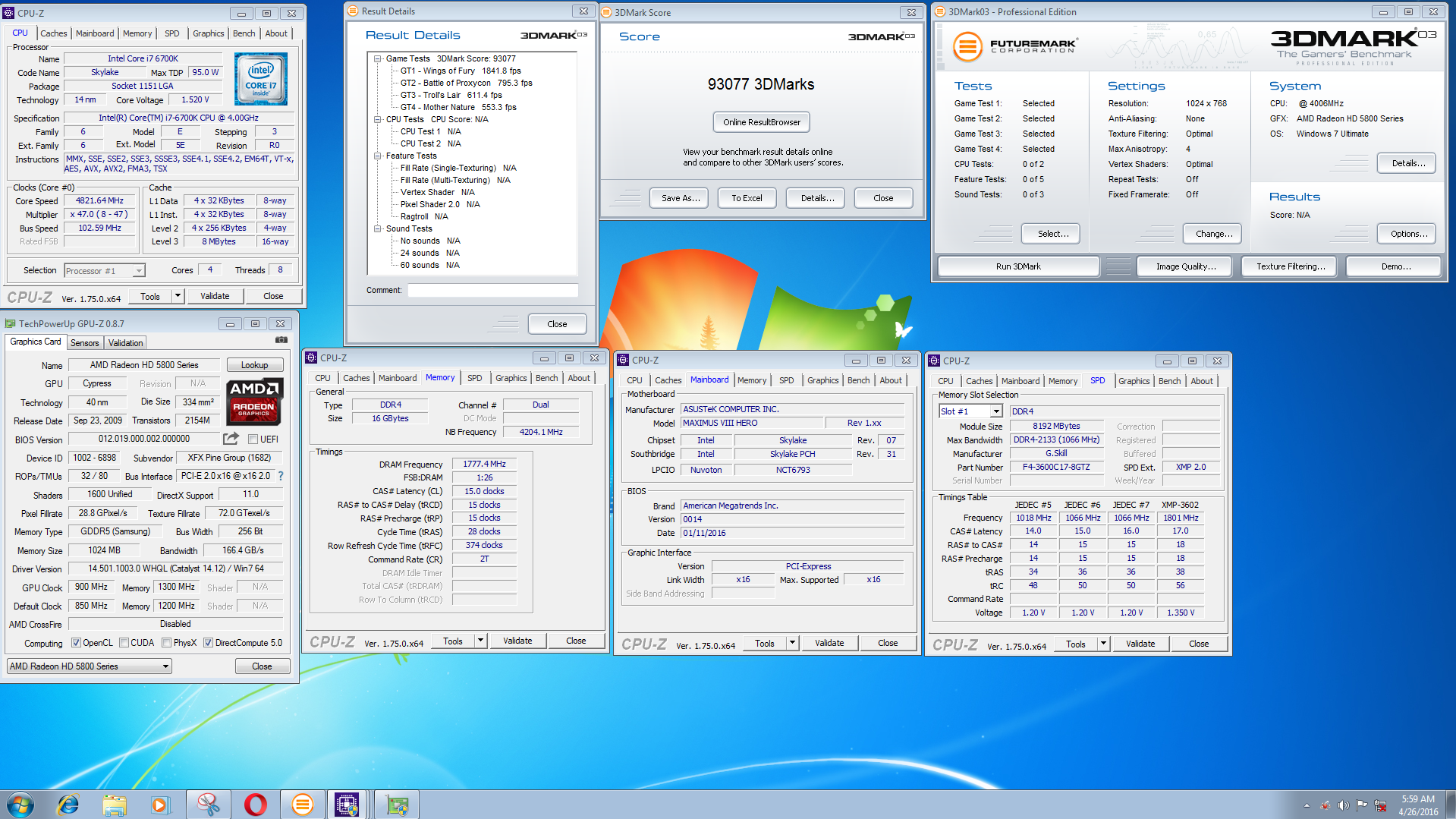This screenshot has width=1456, height=819.
Task: Collapse the CPU Tests tree node
Action: [377, 119]
